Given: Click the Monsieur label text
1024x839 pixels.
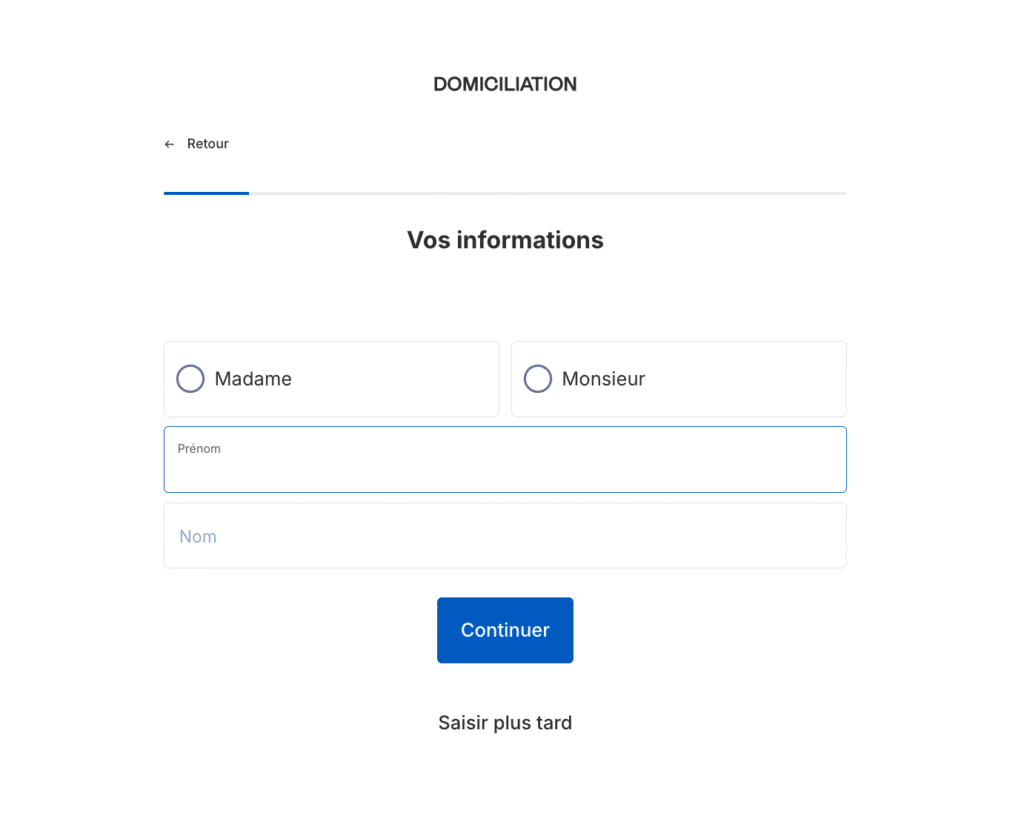Looking at the screenshot, I should (603, 379).
